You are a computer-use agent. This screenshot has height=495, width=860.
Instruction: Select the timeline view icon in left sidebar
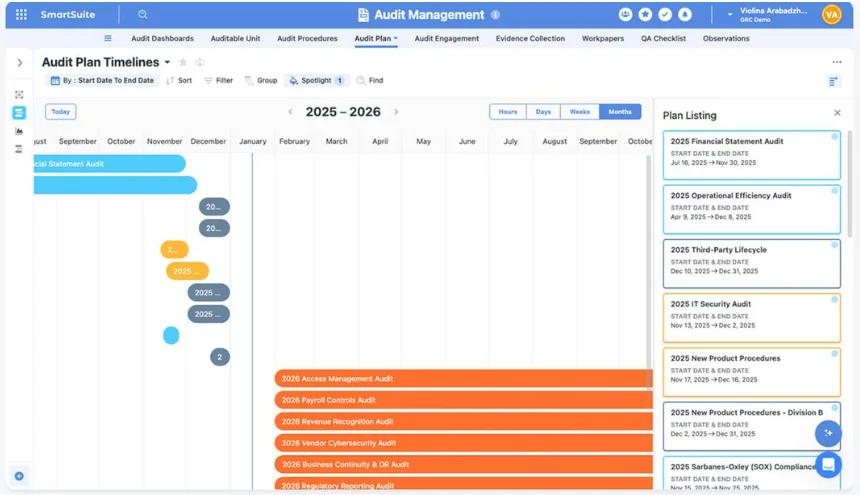pos(19,112)
